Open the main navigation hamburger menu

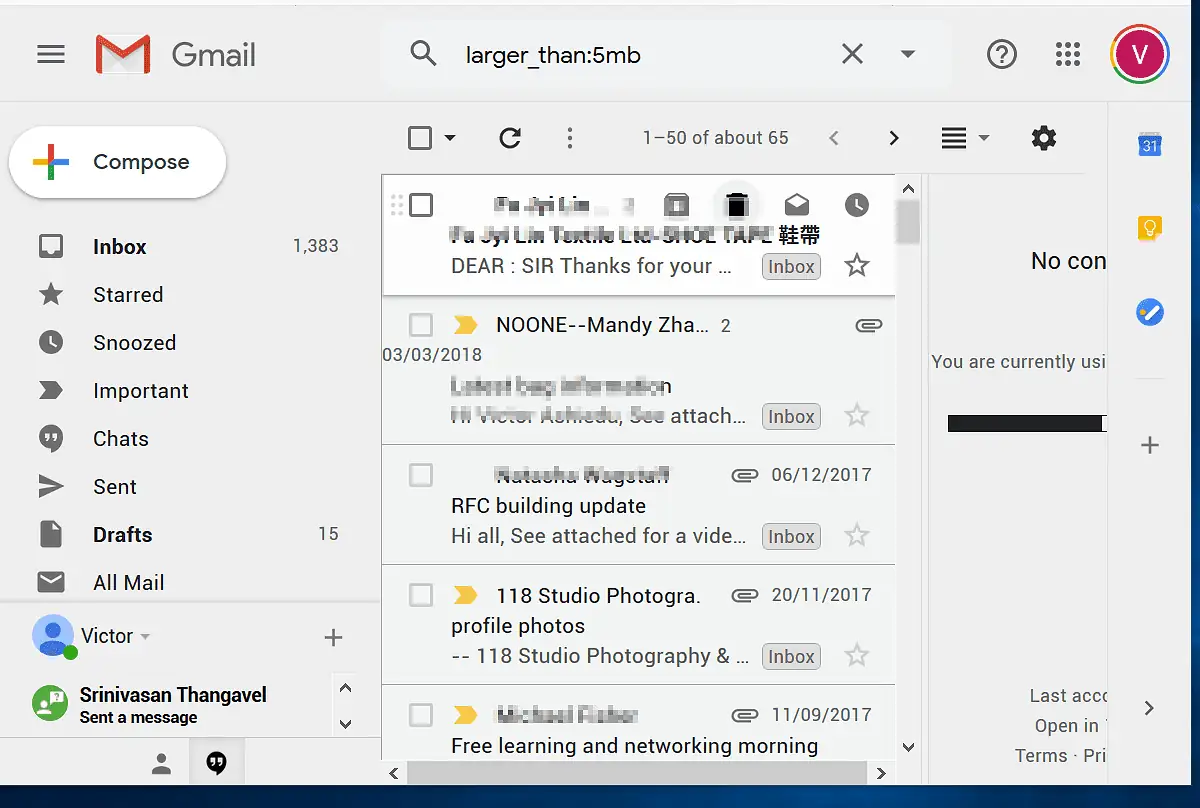(x=50, y=54)
